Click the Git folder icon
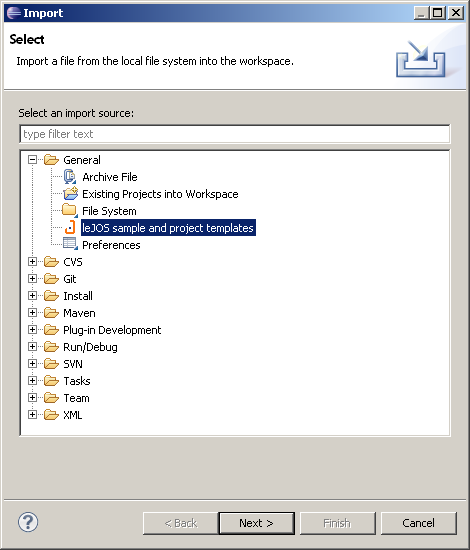This screenshot has width=470, height=550. pos(51,279)
